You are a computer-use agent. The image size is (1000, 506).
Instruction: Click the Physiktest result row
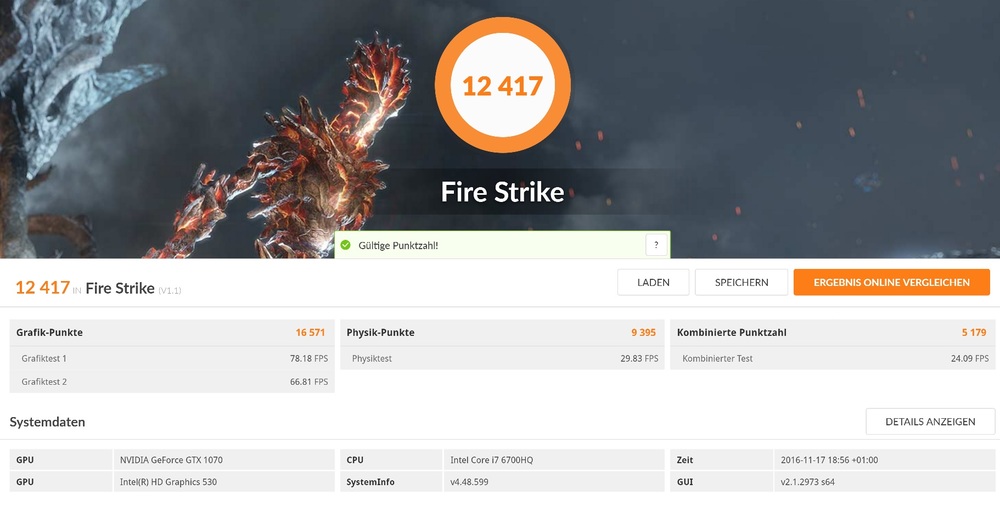502,358
